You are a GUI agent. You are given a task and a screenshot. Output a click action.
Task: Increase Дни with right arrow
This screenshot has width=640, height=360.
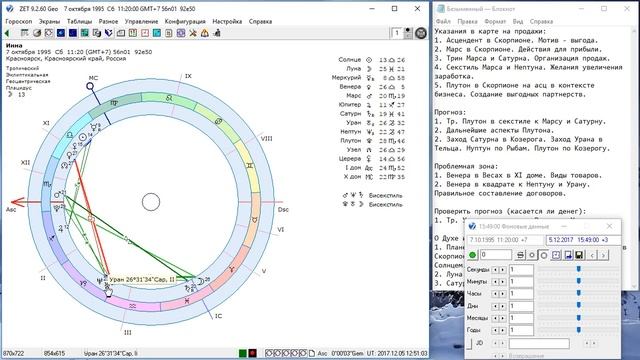click(502, 306)
